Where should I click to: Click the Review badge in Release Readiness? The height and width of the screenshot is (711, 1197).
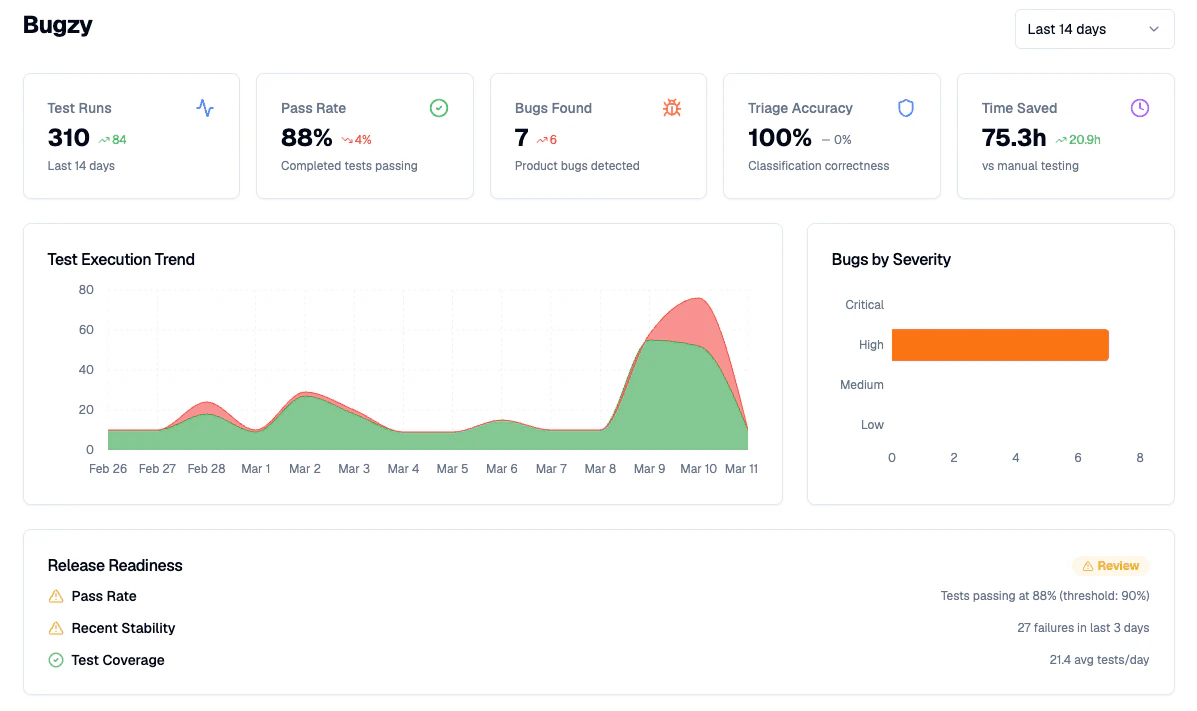pos(1110,565)
